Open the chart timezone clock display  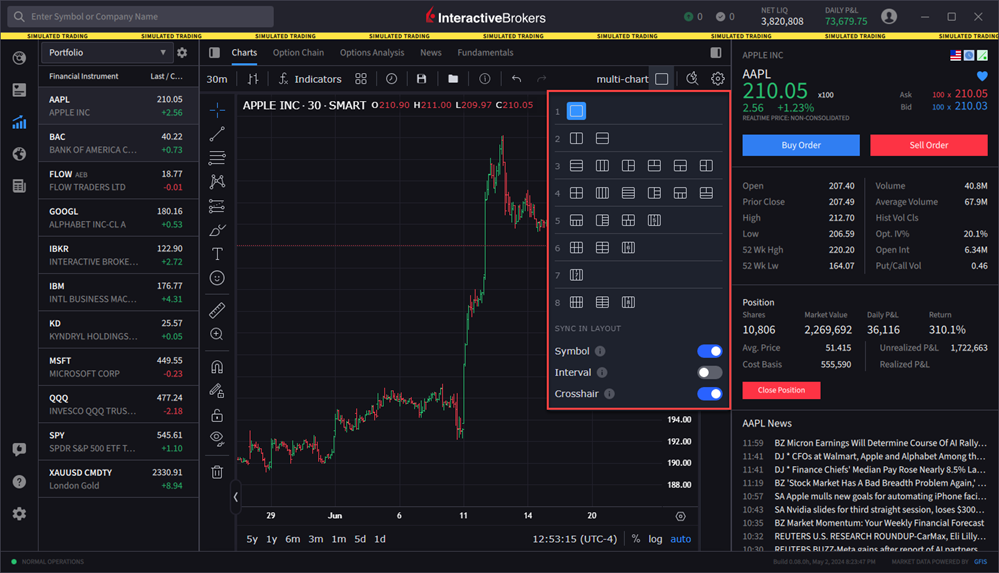pyautogui.click(x=575, y=539)
